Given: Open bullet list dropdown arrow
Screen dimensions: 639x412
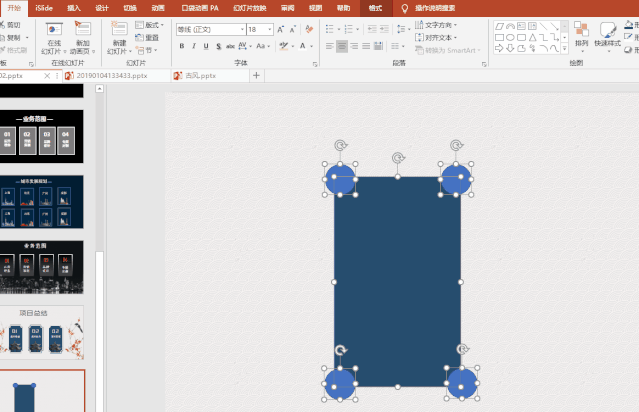Looking at the screenshot, I should pyautogui.click(x=339, y=29).
